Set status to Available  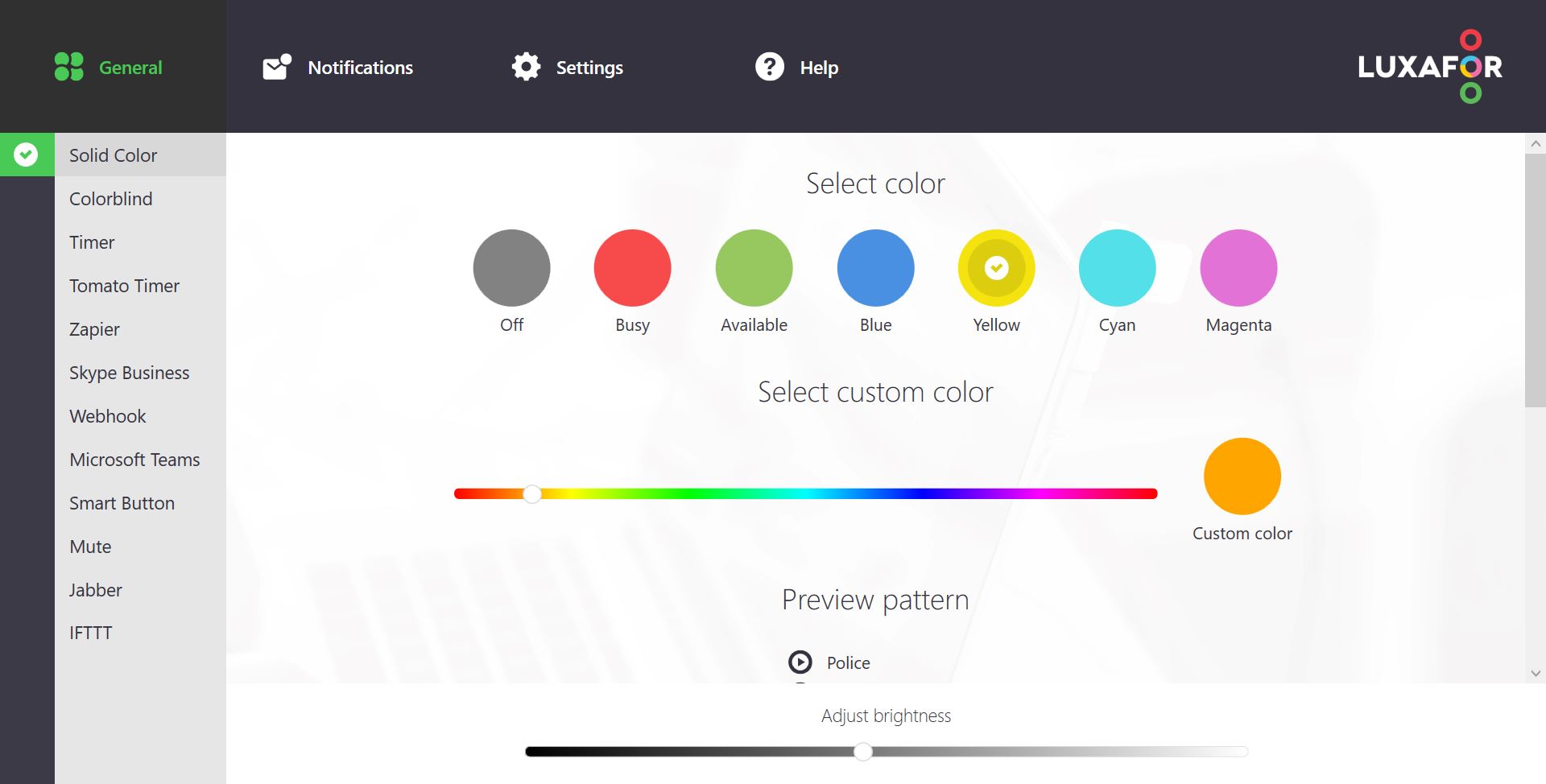[x=754, y=267]
